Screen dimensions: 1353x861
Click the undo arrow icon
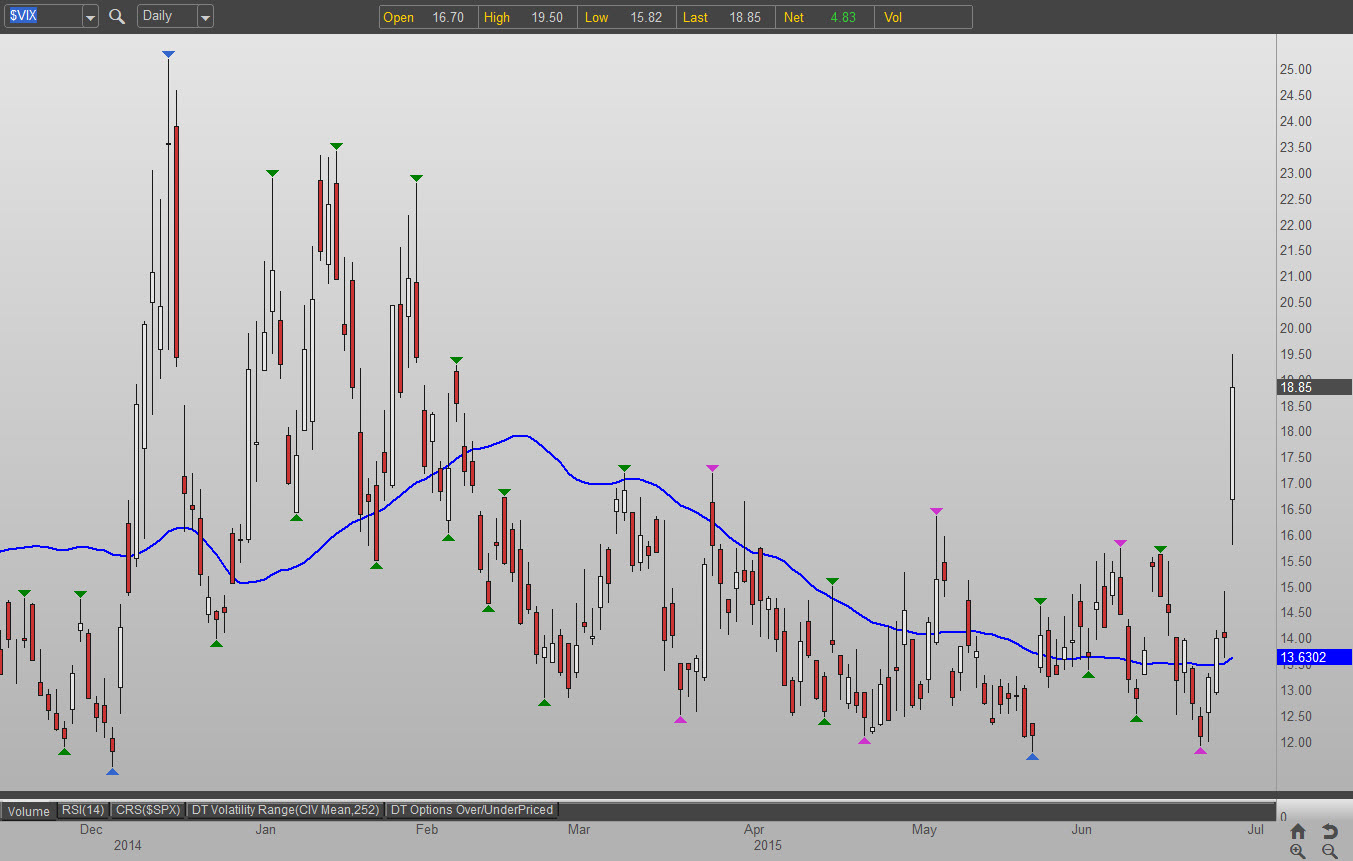[x=1329, y=831]
